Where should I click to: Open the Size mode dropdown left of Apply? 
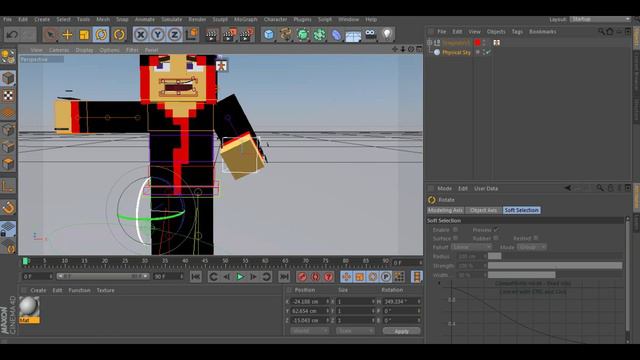click(x=355, y=331)
